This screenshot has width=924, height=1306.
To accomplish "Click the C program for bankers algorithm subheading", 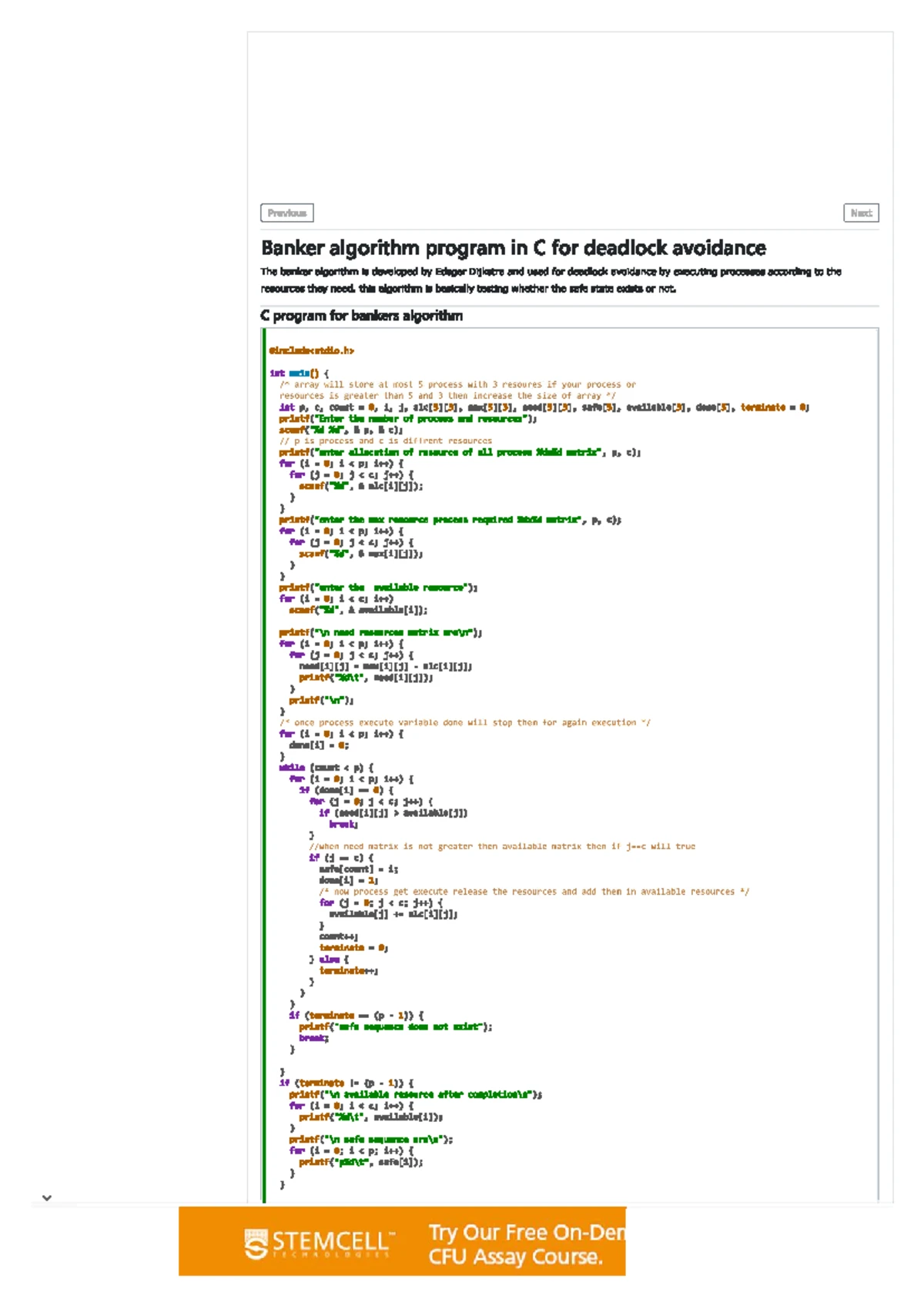I will point(361,316).
